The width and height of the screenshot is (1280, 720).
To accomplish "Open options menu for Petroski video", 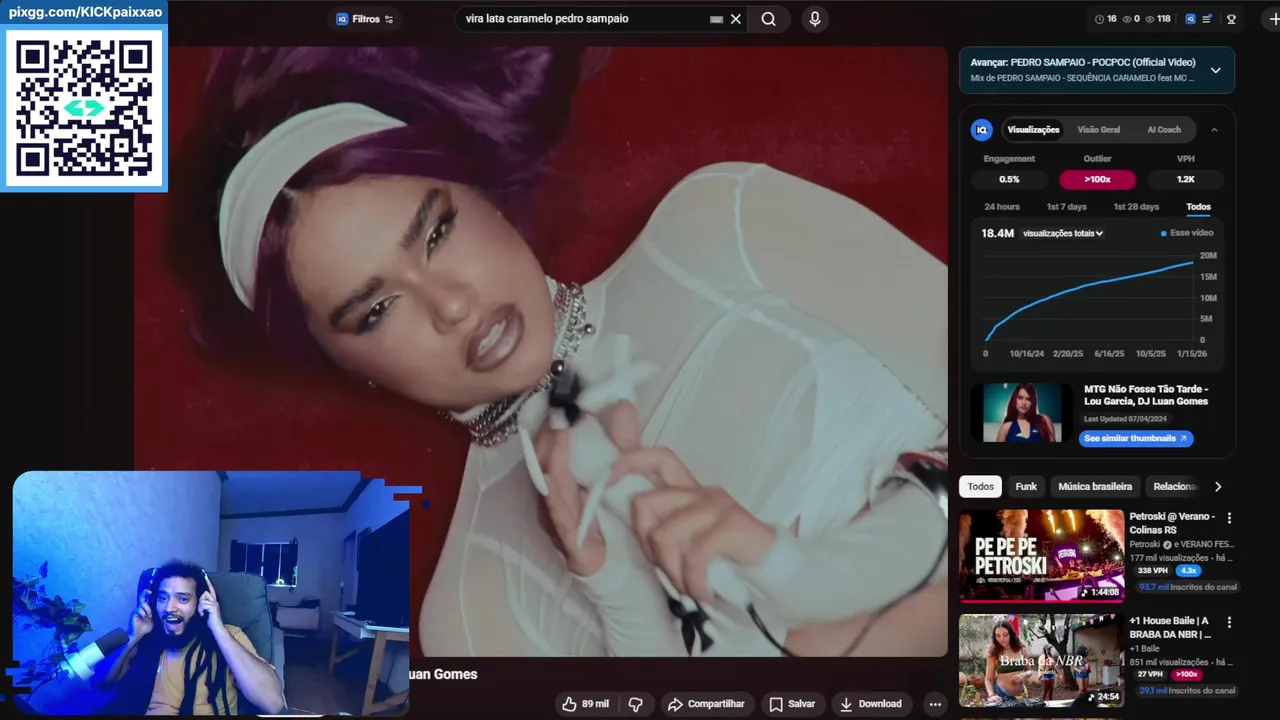I will [1229, 518].
